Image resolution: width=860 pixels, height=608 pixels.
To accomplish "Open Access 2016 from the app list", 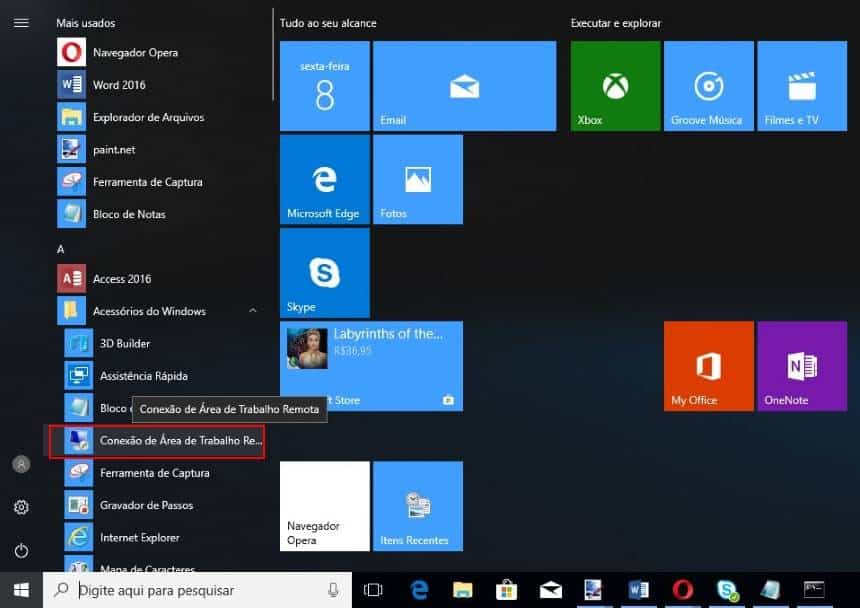I will 156,279.
